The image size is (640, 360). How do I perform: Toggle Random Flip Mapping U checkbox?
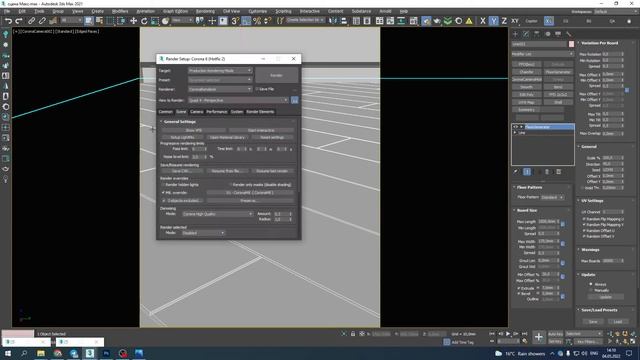tap(584, 219)
